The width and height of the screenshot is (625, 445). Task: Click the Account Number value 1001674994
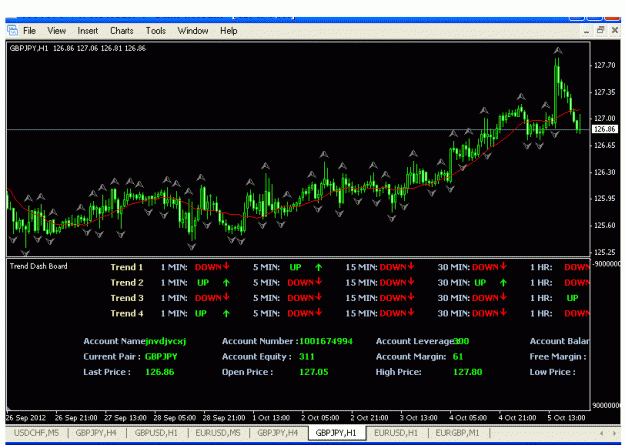326,341
